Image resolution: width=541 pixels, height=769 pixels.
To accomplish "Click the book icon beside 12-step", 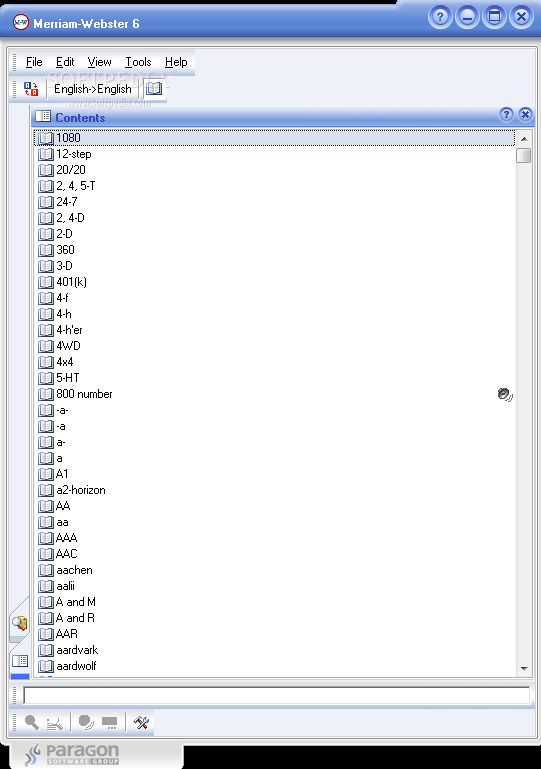I will (x=46, y=154).
